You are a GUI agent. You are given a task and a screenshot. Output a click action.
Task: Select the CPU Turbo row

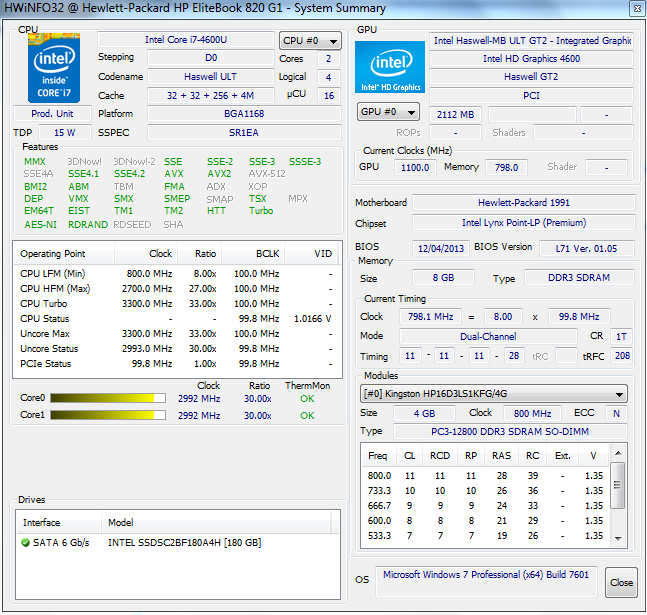click(177, 304)
